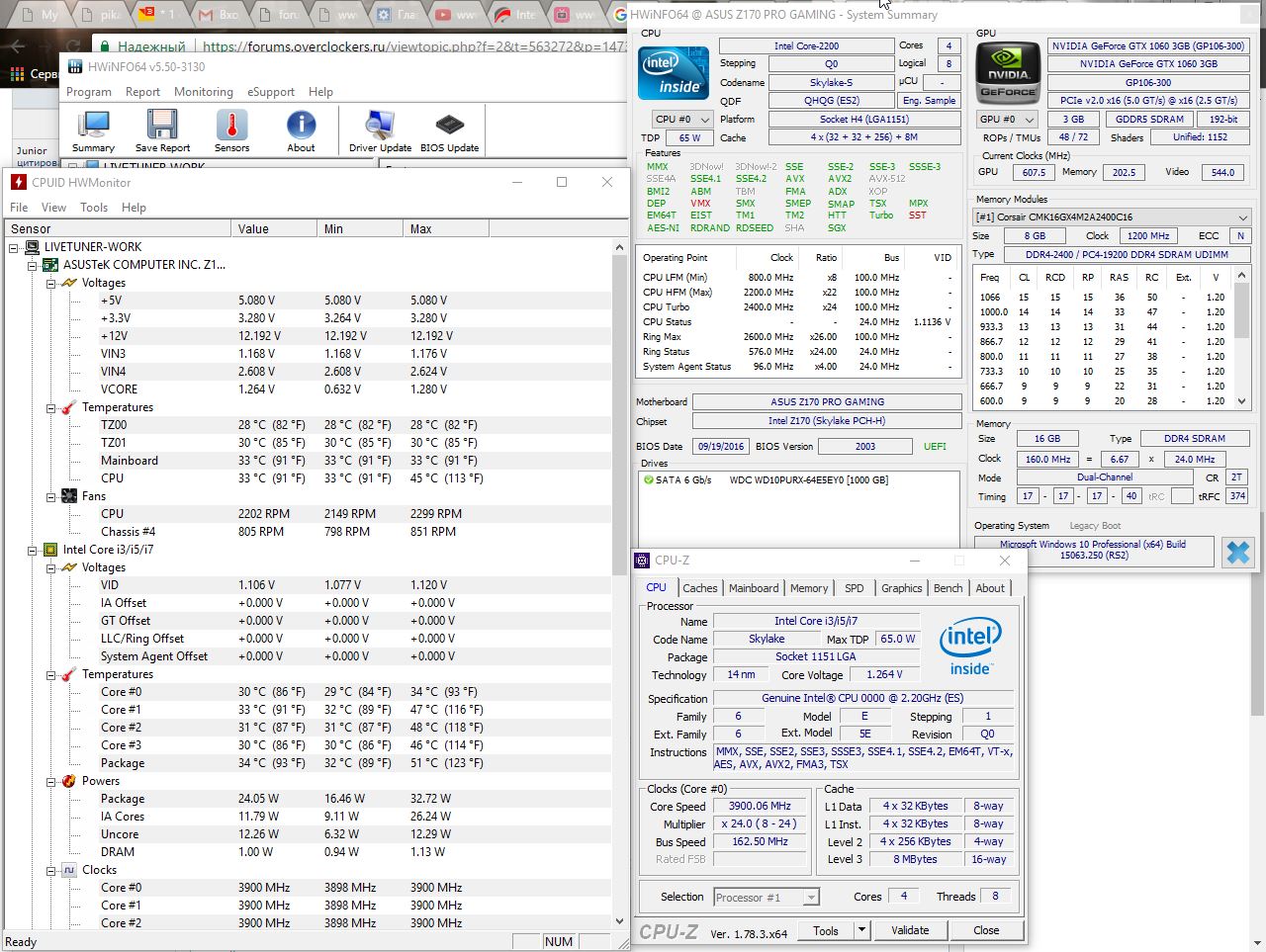1266x952 pixels.
Task: Open the Graphics tab in CPU-Z
Action: click(902, 588)
